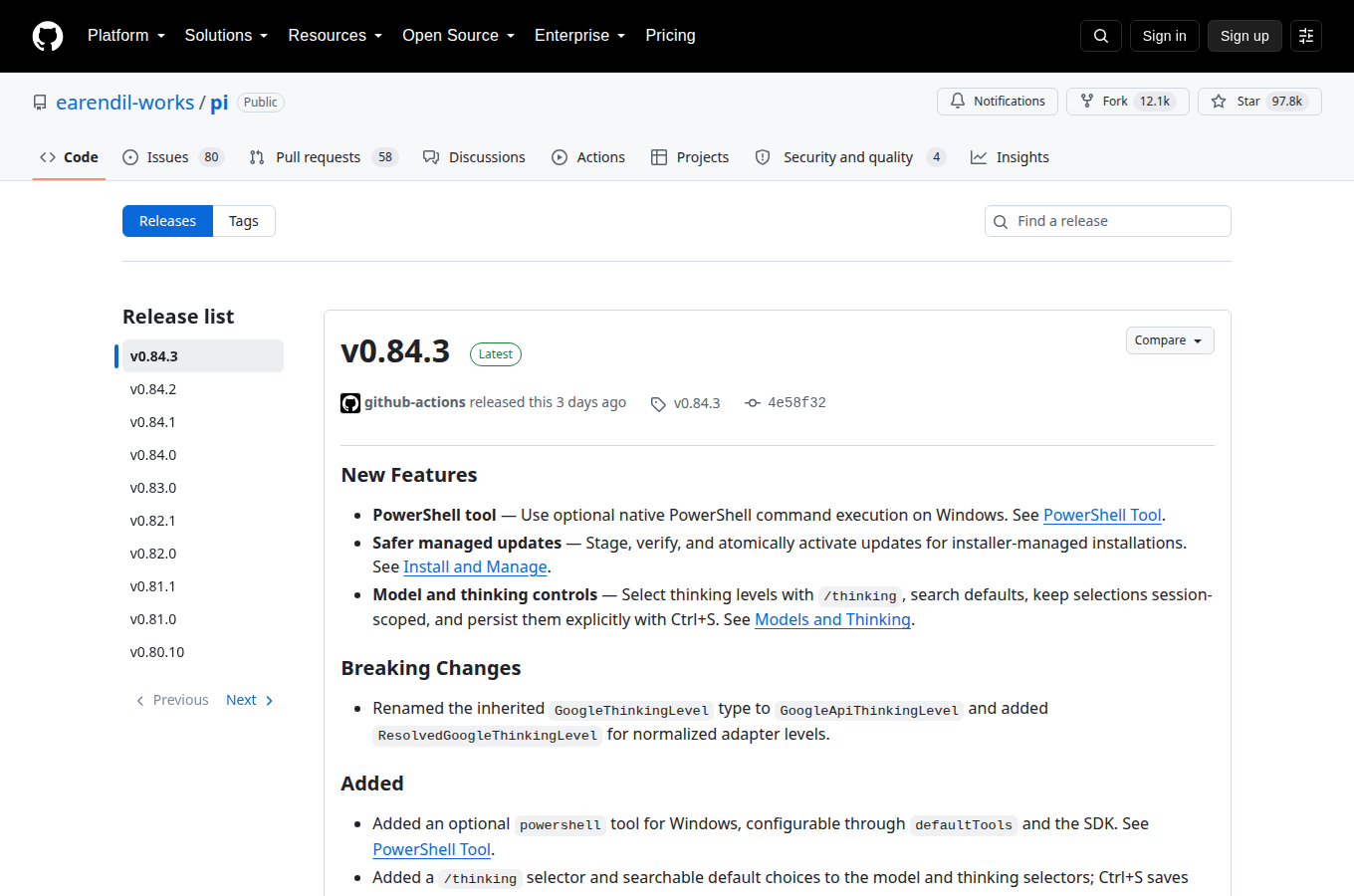Open the pi repository link
The height and width of the screenshot is (896, 1354).
(x=219, y=103)
